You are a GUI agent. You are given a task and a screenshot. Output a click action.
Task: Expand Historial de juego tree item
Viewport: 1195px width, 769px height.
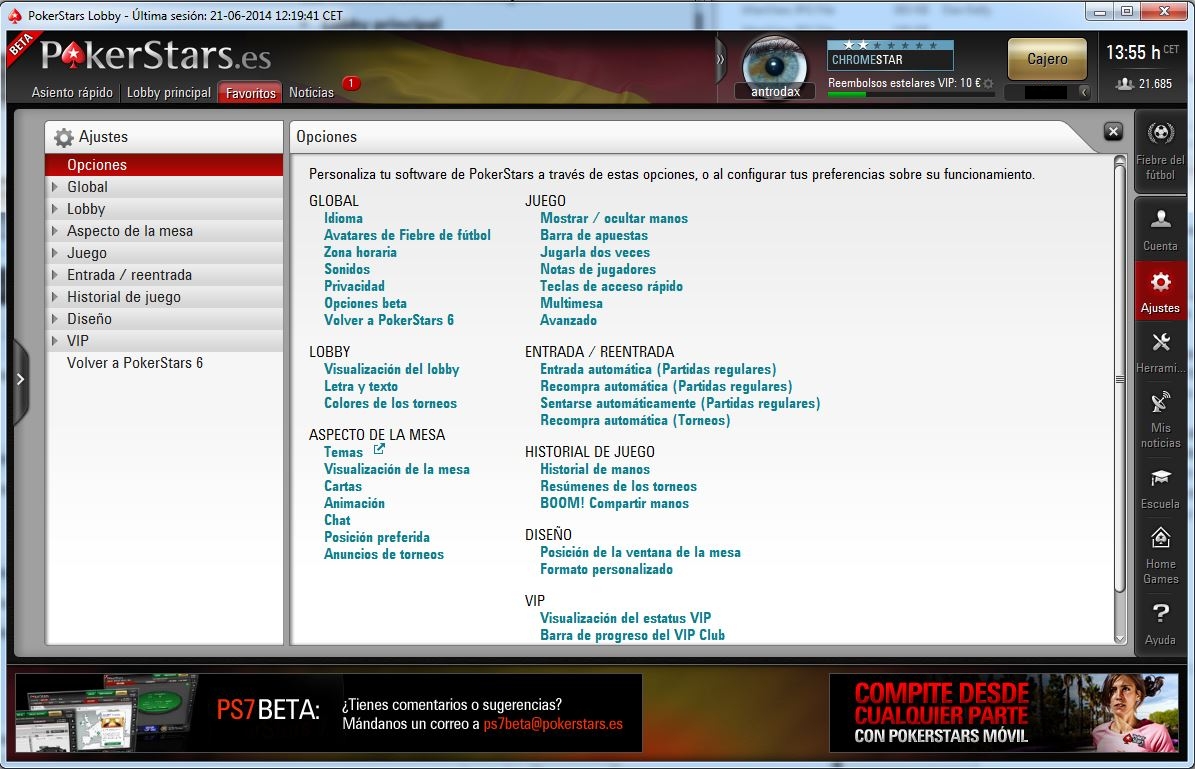tap(55, 297)
